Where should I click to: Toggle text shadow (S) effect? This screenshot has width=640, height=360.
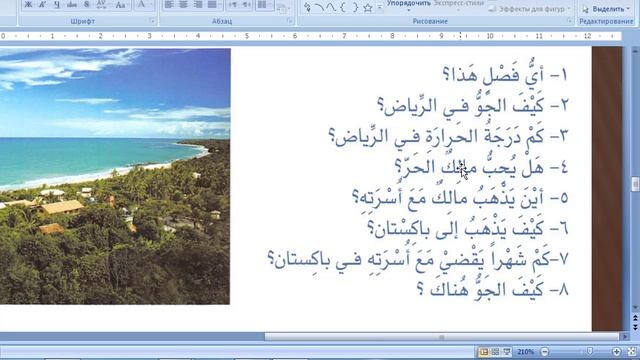87,4
